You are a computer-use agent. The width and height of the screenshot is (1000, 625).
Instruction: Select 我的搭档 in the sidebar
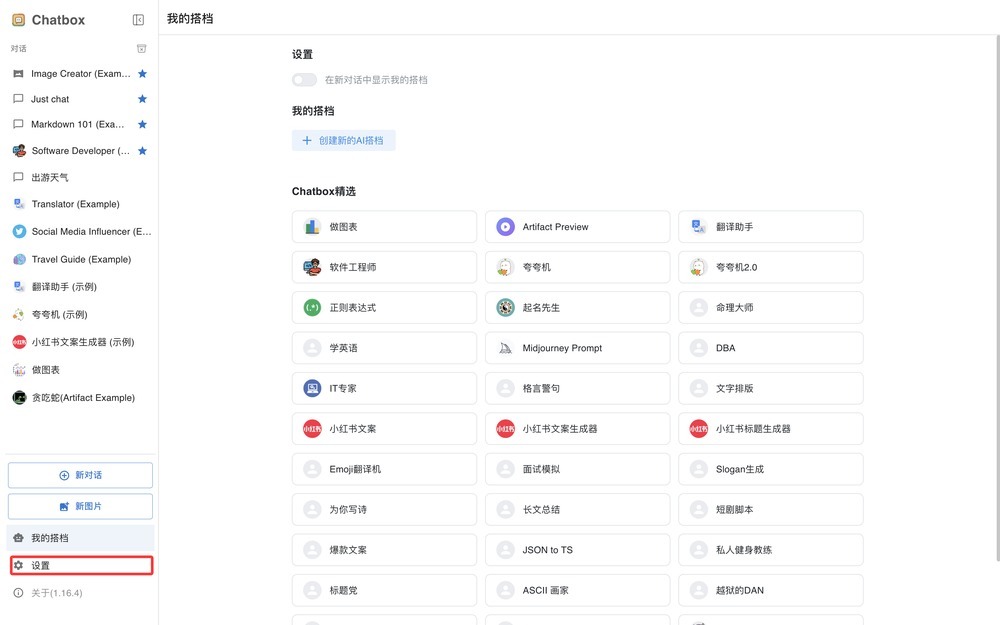81,538
